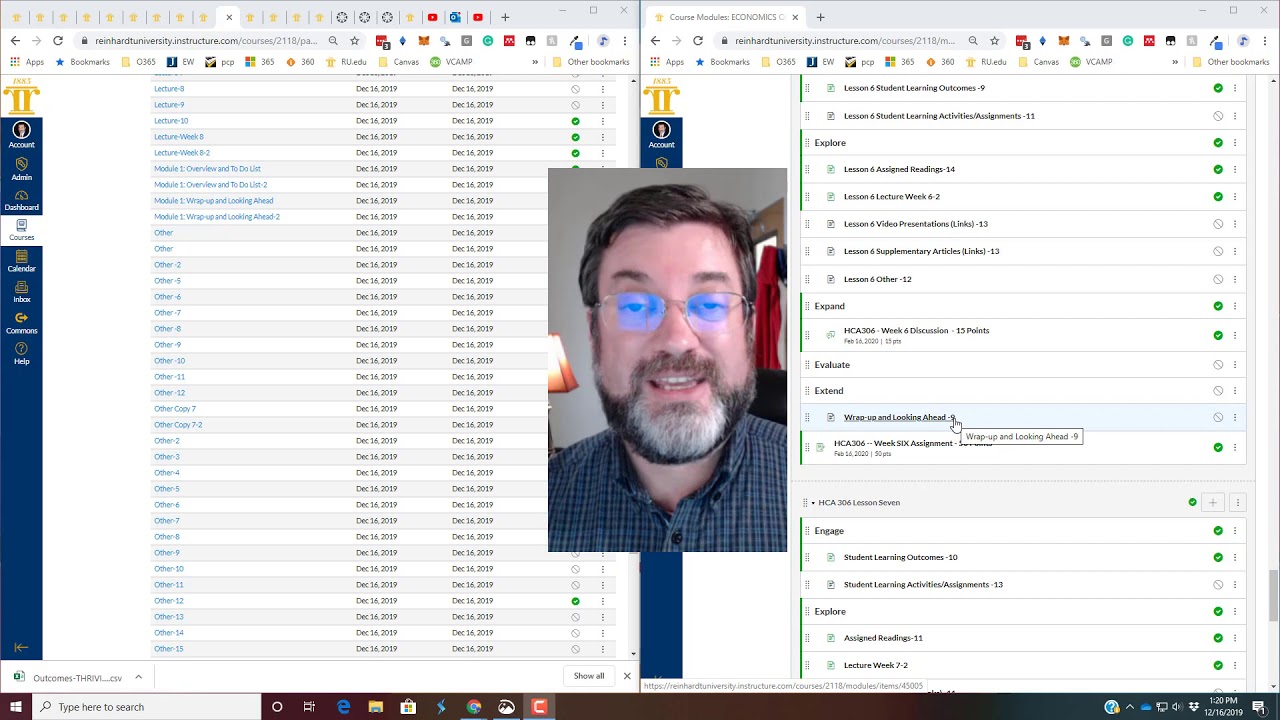Open Microsoft Edge from Windows taskbar
This screenshot has height=720, width=1280.
(x=344, y=707)
